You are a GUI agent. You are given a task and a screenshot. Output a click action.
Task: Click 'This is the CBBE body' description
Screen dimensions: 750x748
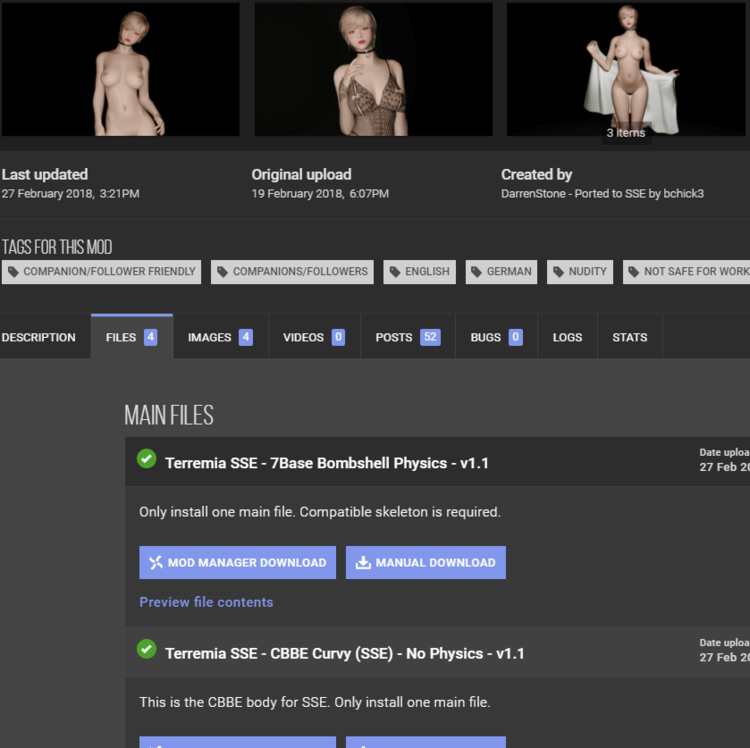(x=315, y=702)
